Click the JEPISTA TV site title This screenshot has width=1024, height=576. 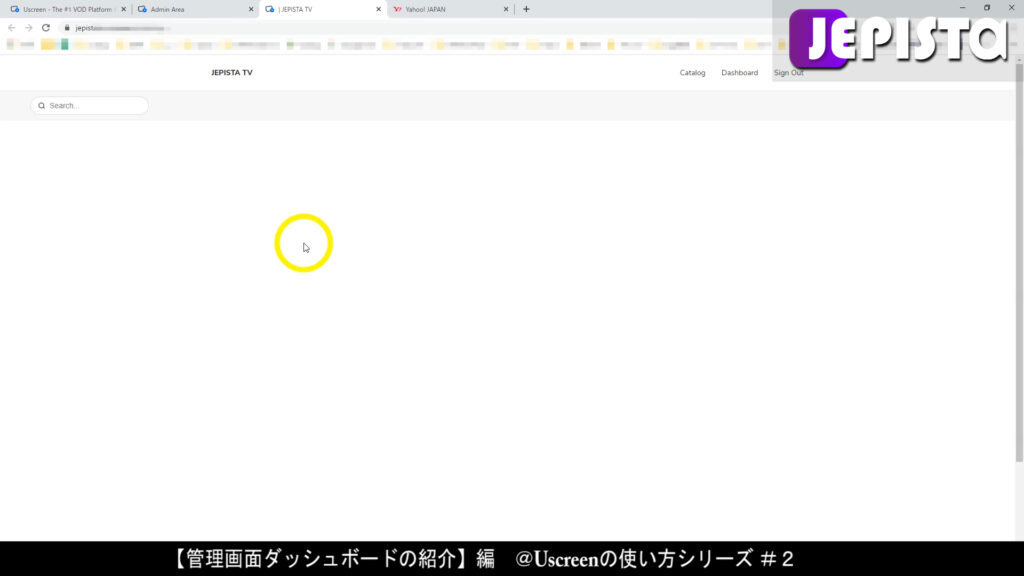[232, 72]
